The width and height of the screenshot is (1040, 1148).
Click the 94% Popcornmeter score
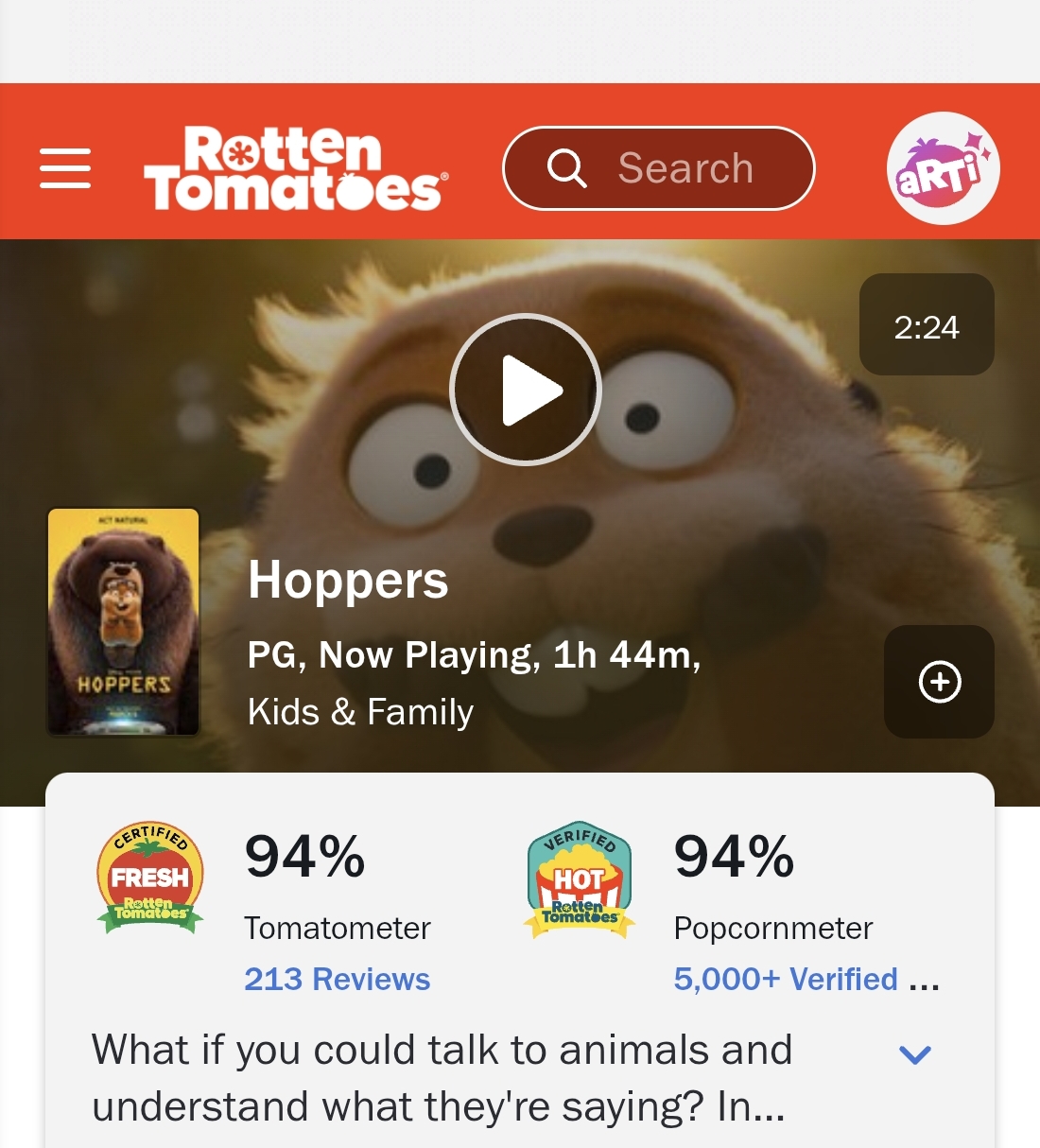coord(734,857)
